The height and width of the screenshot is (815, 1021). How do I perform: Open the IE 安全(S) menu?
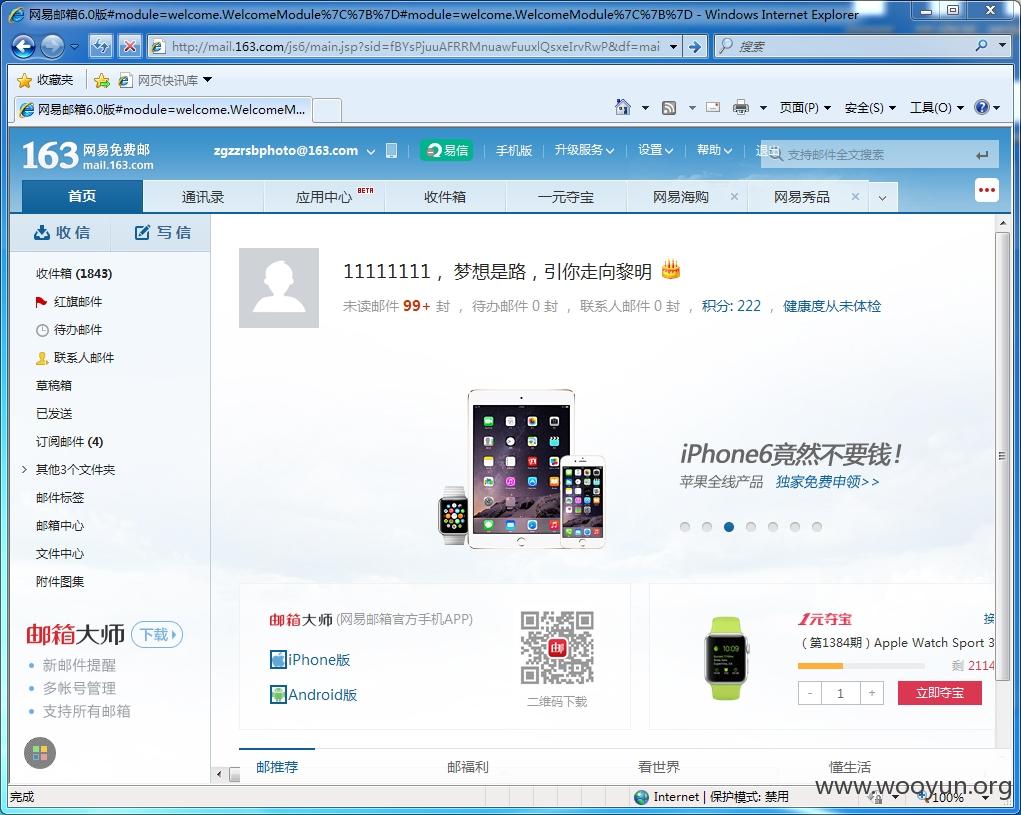[x=870, y=107]
